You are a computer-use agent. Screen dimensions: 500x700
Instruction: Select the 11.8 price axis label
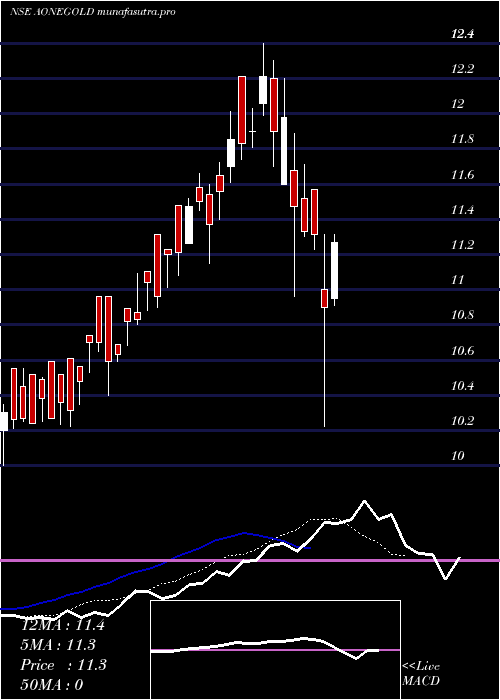click(462, 139)
